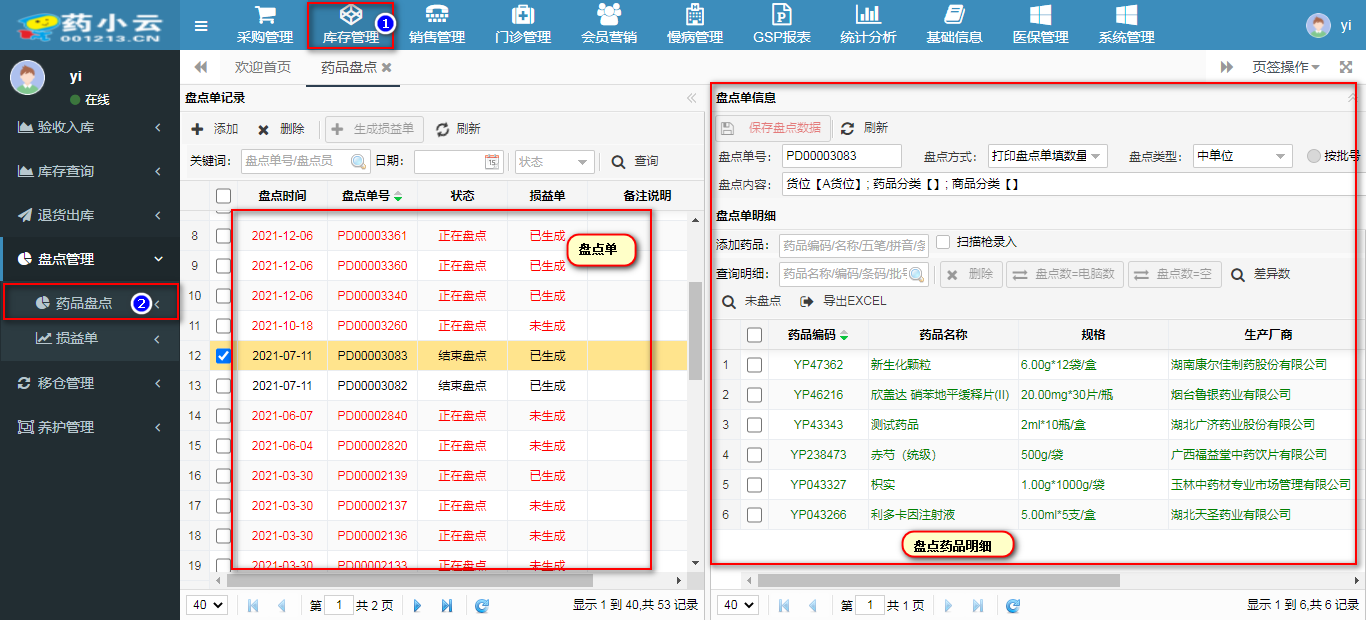Enable 扫描枪录入 checkbox

point(943,242)
